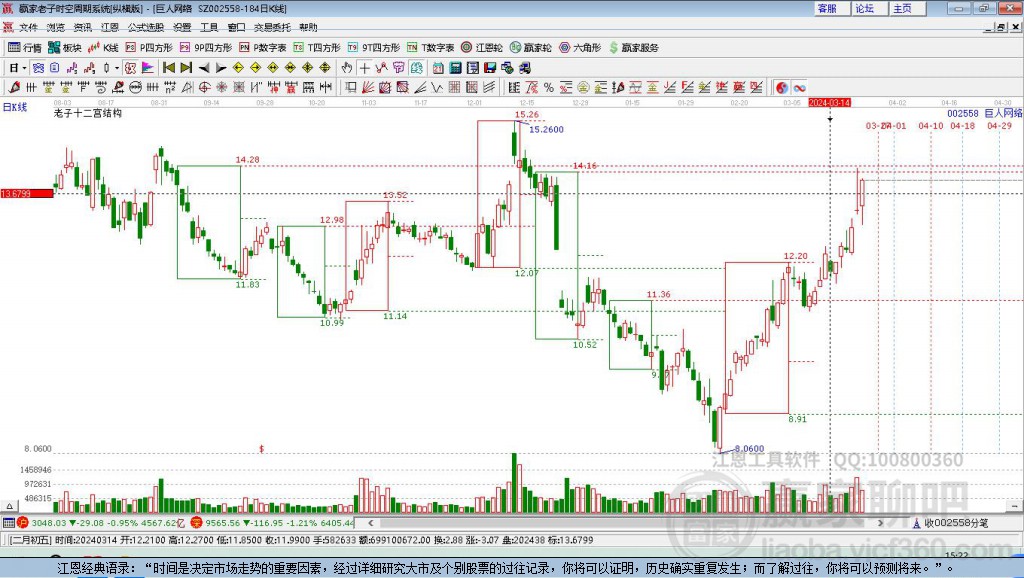The width and height of the screenshot is (1024, 578).
Task: Click the 日K线 label
Action: pos(15,107)
